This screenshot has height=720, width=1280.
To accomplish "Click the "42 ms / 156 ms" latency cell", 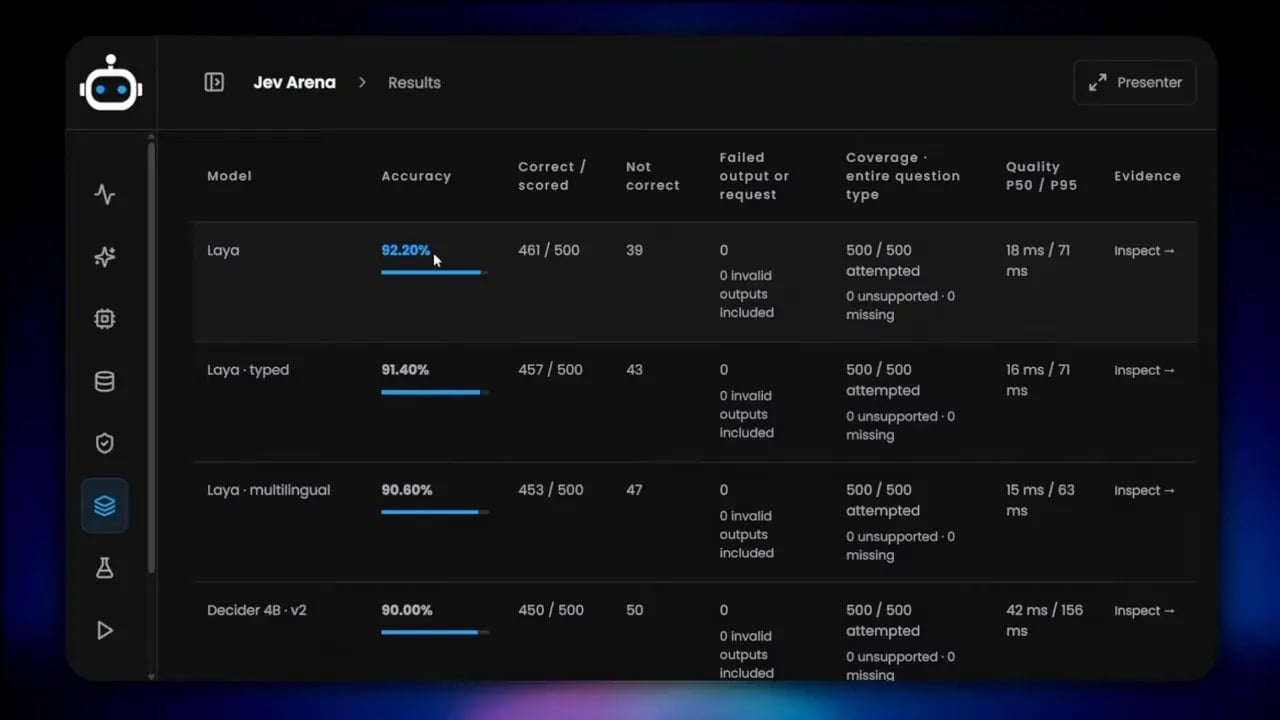I will (x=1044, y=620).
